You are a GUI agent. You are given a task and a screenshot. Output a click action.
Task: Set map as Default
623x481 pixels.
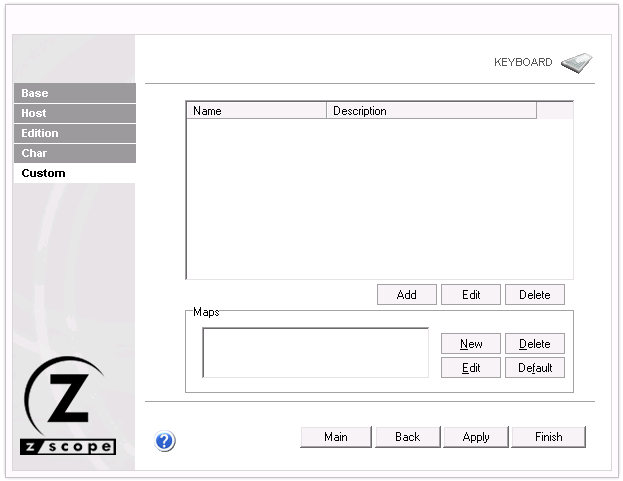click(x=535, y=368)
